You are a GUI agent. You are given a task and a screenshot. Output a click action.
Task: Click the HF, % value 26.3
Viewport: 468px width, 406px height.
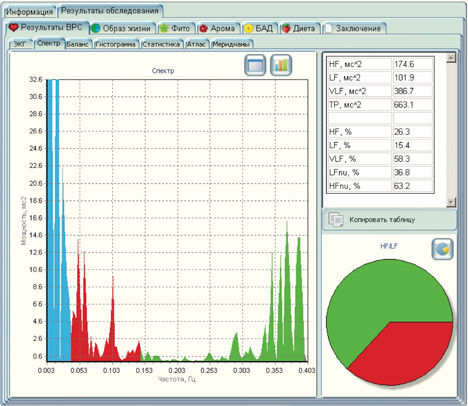pos(413,132)
